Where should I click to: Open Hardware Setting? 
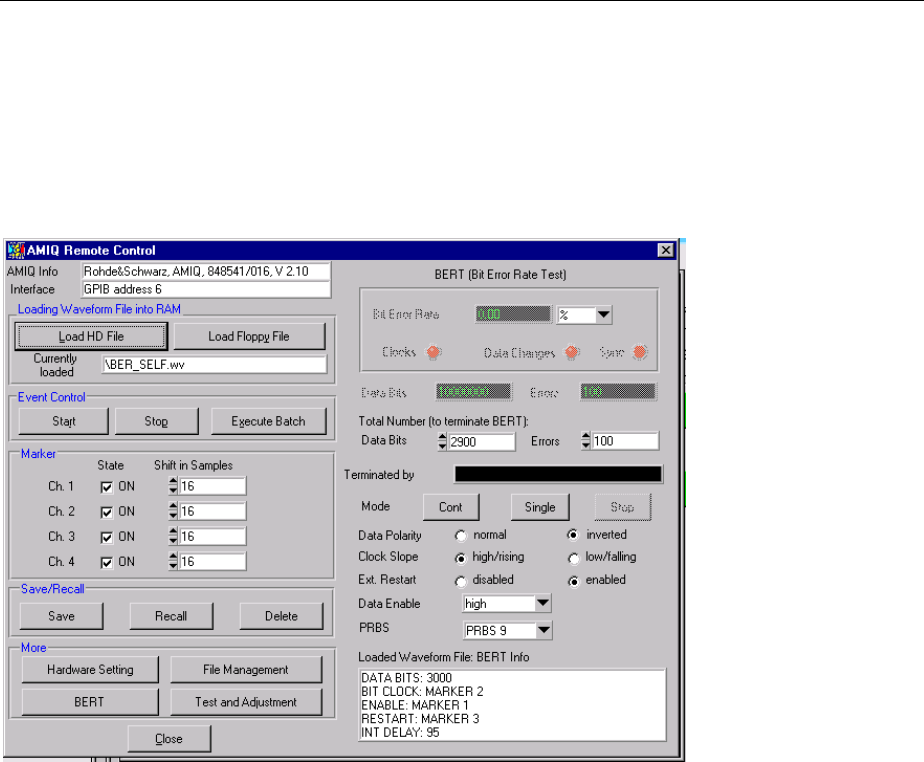click(x=90, y=669)
